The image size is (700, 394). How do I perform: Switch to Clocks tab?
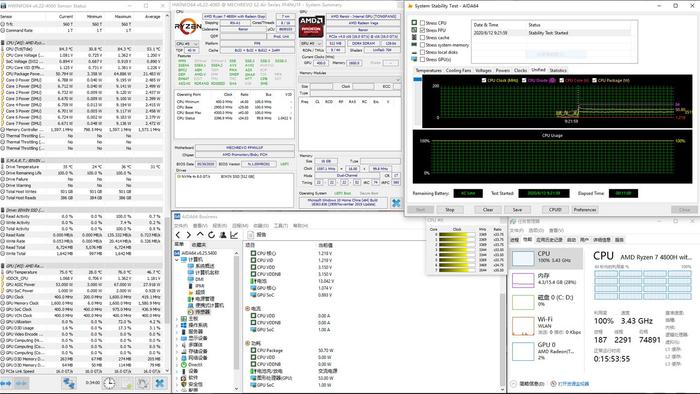(x=521, y=71)
